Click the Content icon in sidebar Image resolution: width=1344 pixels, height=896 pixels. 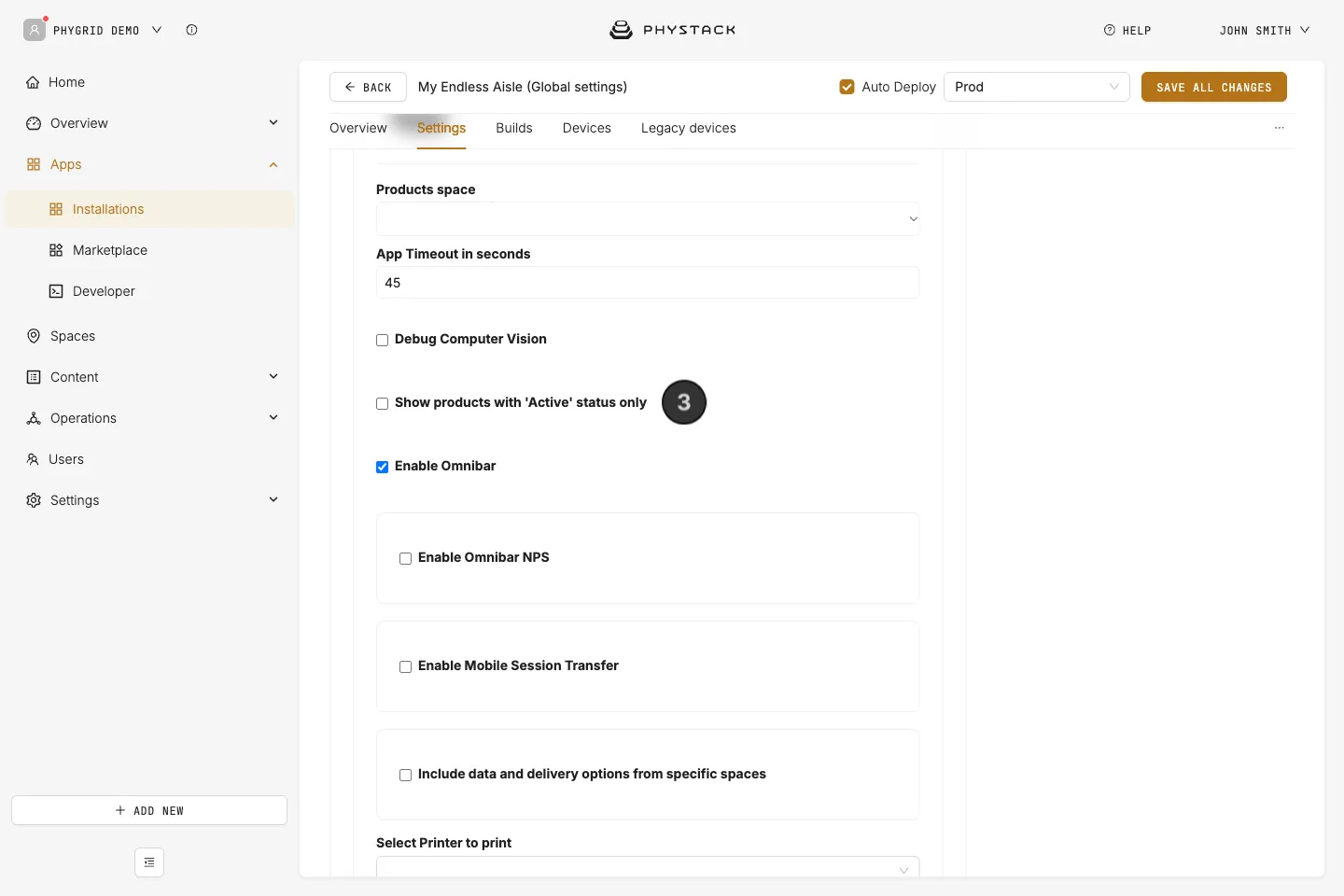point(34,377)
